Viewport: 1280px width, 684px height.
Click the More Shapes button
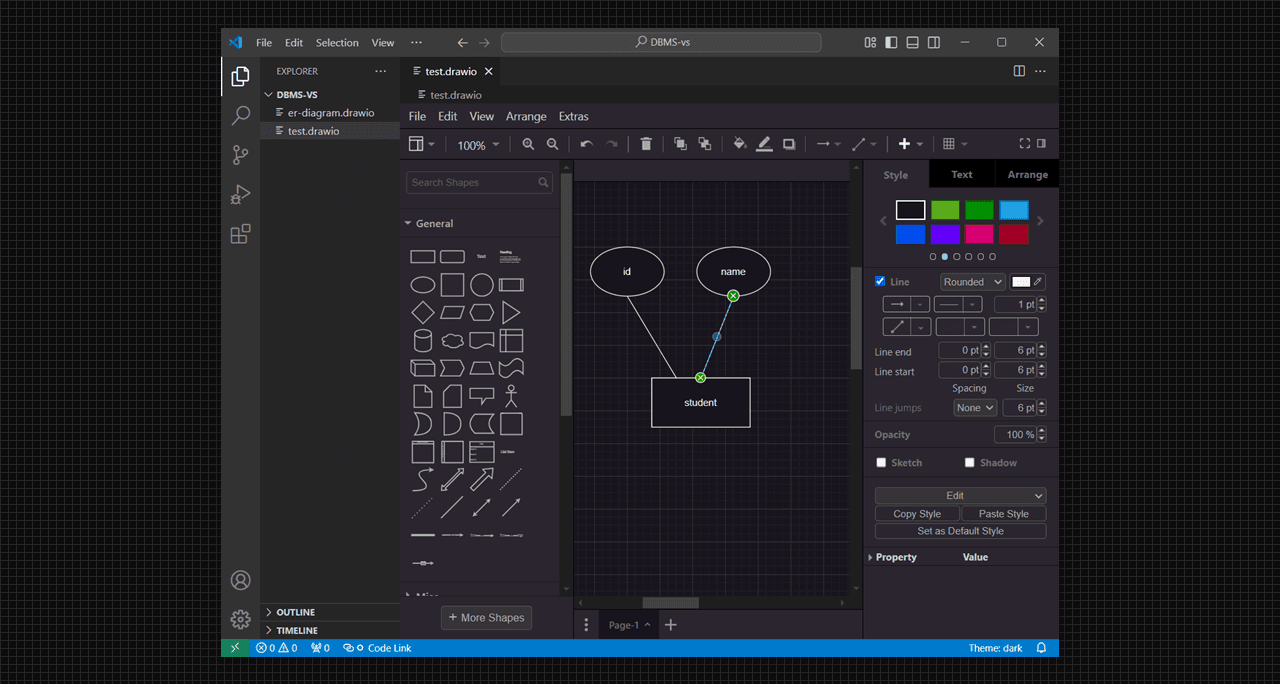(x=486, y=618)
